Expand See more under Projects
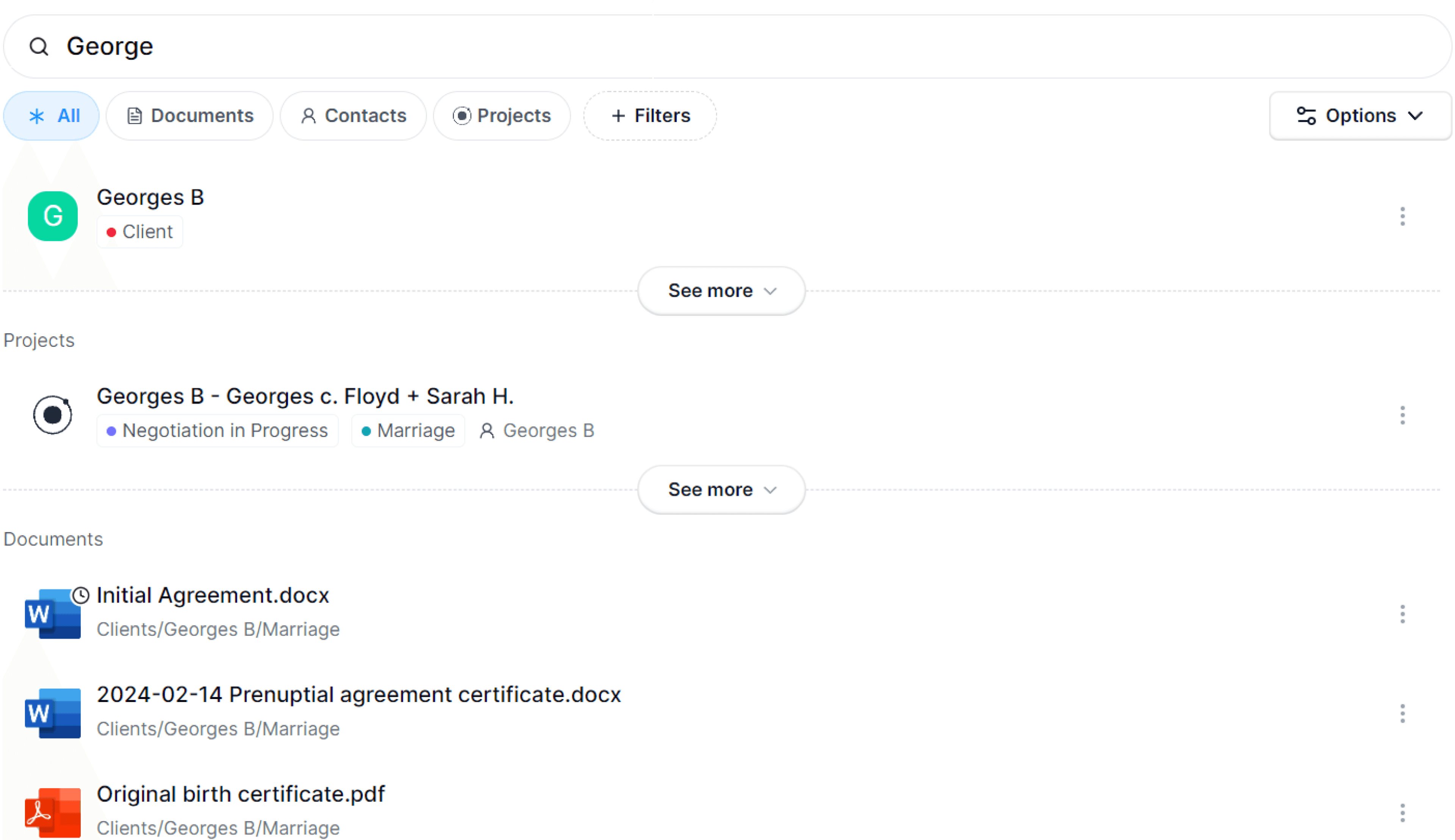Viewport: 1455px width, 840px height. [x=721, y=490]
